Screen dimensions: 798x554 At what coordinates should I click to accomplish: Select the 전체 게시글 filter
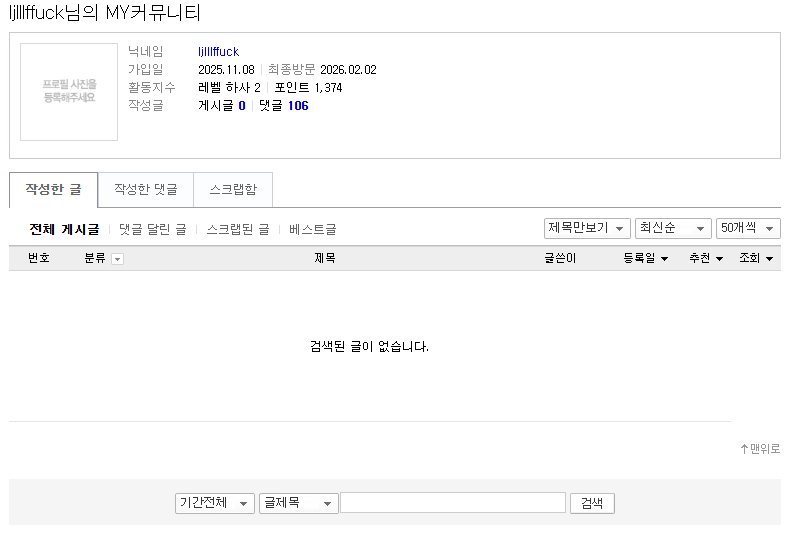(64, 229)
